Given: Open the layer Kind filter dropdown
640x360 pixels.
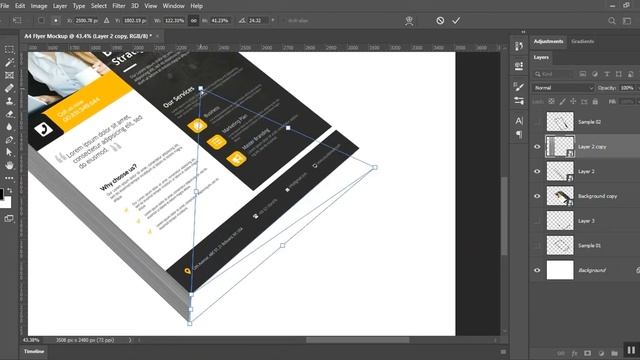Looking at the screenshot, I should click(554, 74).
